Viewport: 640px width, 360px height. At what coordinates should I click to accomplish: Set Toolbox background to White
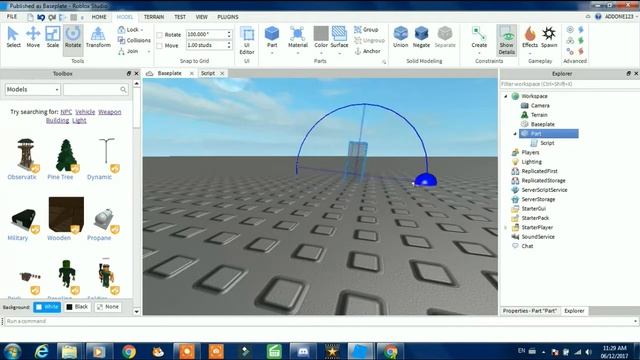[x=47, y=307]
